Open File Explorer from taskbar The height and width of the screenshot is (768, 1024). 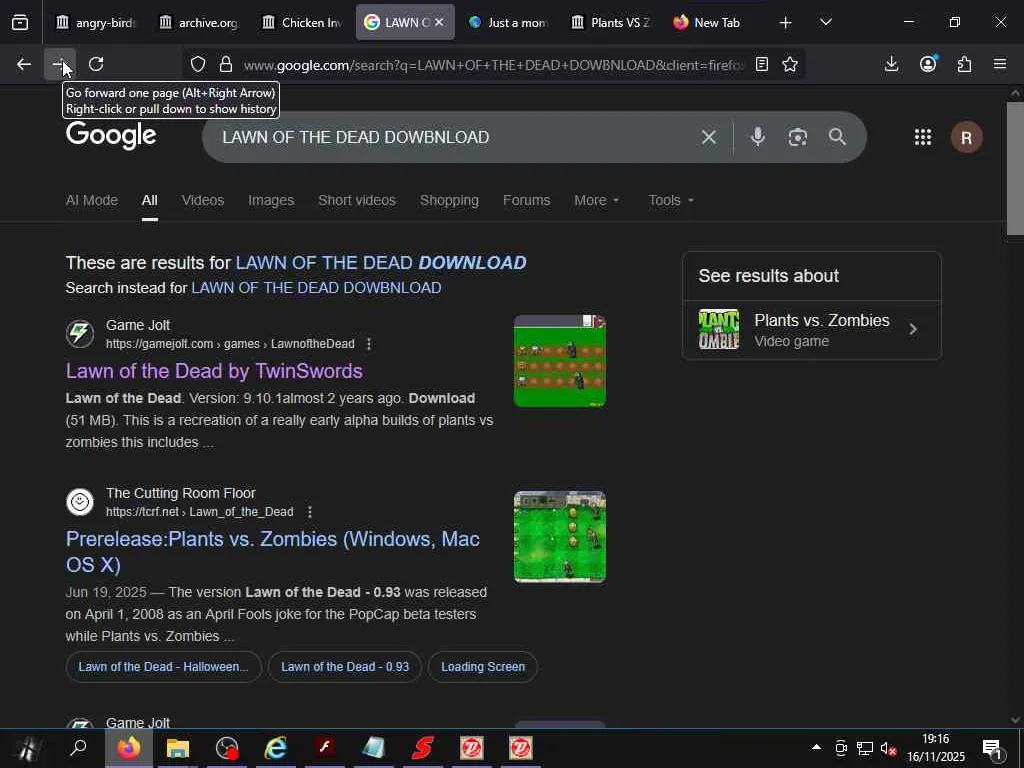pos(178,748)
